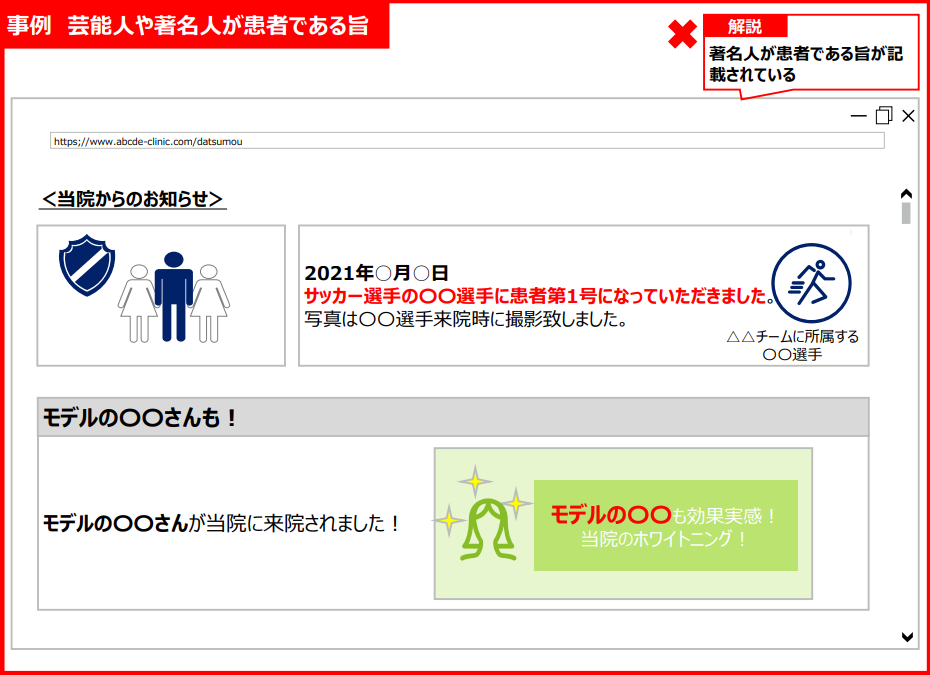
Task: Click the green long-hair model icon
Action: coord(489,529)
